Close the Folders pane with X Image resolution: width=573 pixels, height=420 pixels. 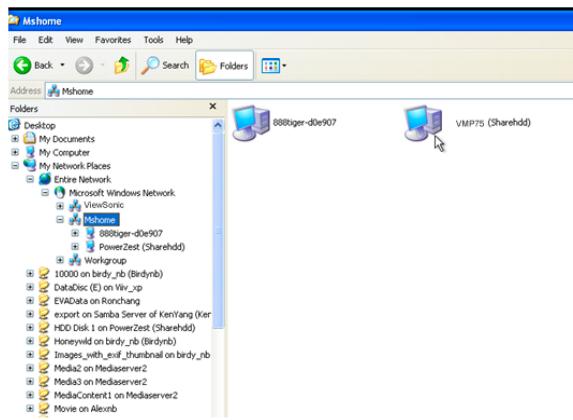(x=213, y=106)
